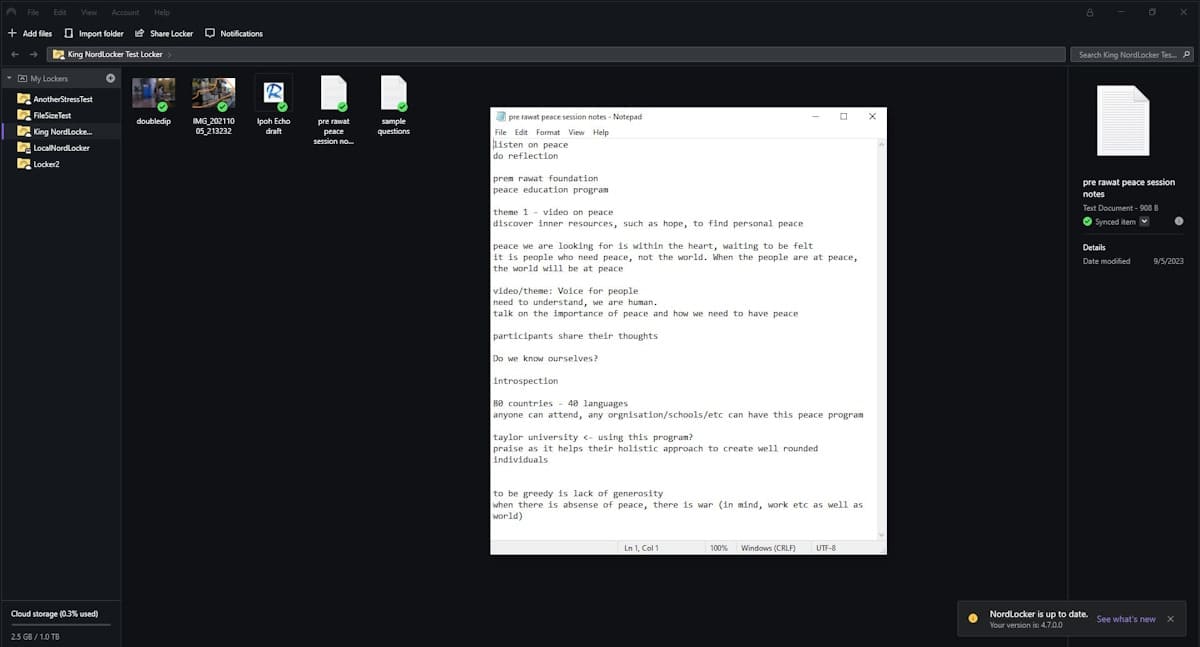Click 'prem rawat foundation' line in Notepad

click(545, 178)
